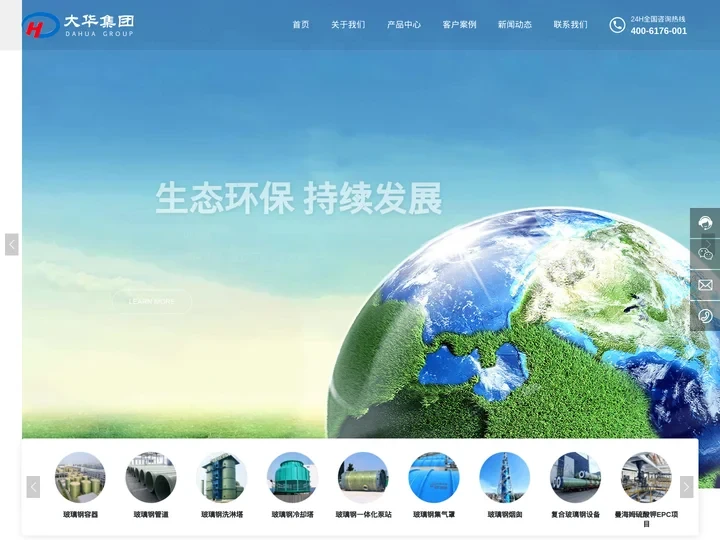Image resolution: width=720 pixels, height=540 pixels.
Task: Open 玻璃钢容器 product thumbnail
Action: (x=80, y=477)
